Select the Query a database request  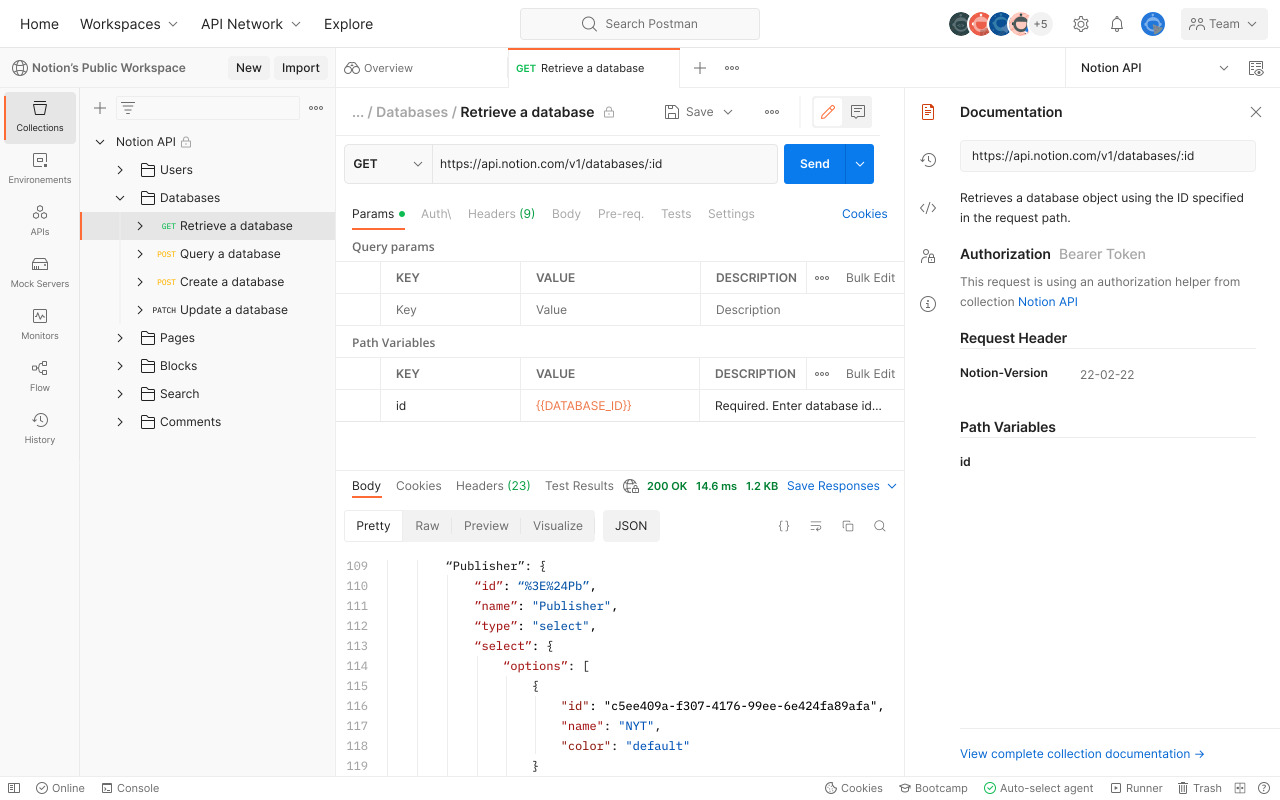click(208, 254)
